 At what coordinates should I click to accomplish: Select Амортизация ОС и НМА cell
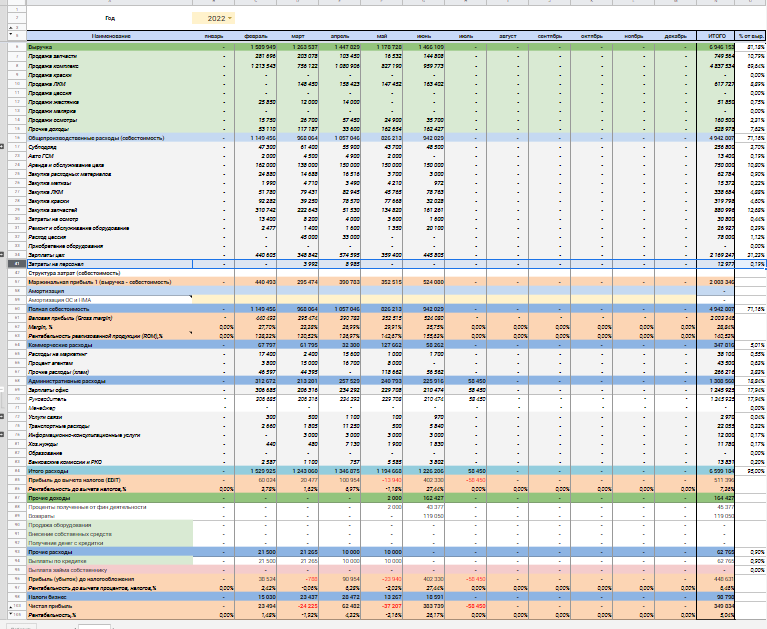[x=110, y=300]
